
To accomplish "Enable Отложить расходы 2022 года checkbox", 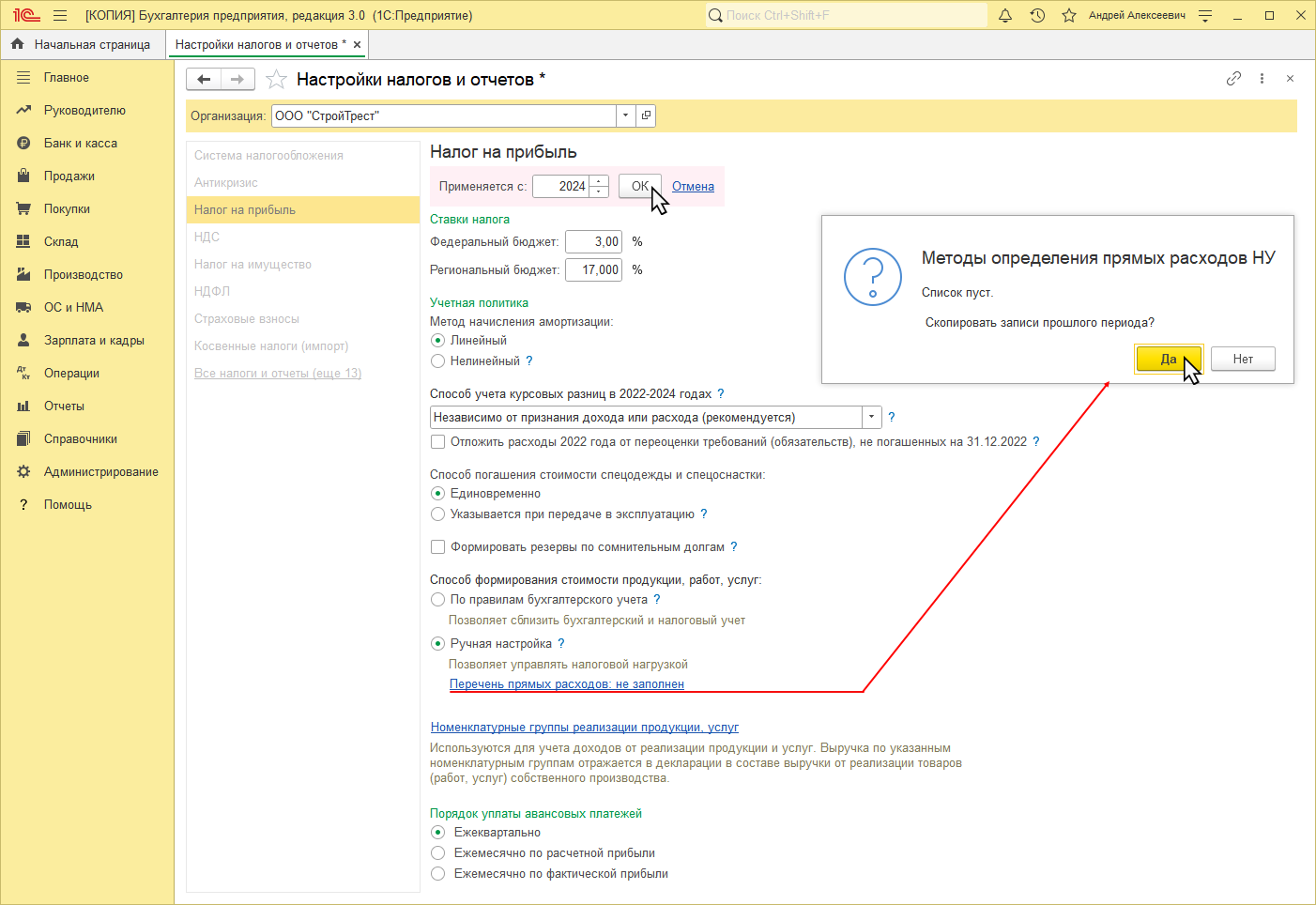I will click(437, 441).
